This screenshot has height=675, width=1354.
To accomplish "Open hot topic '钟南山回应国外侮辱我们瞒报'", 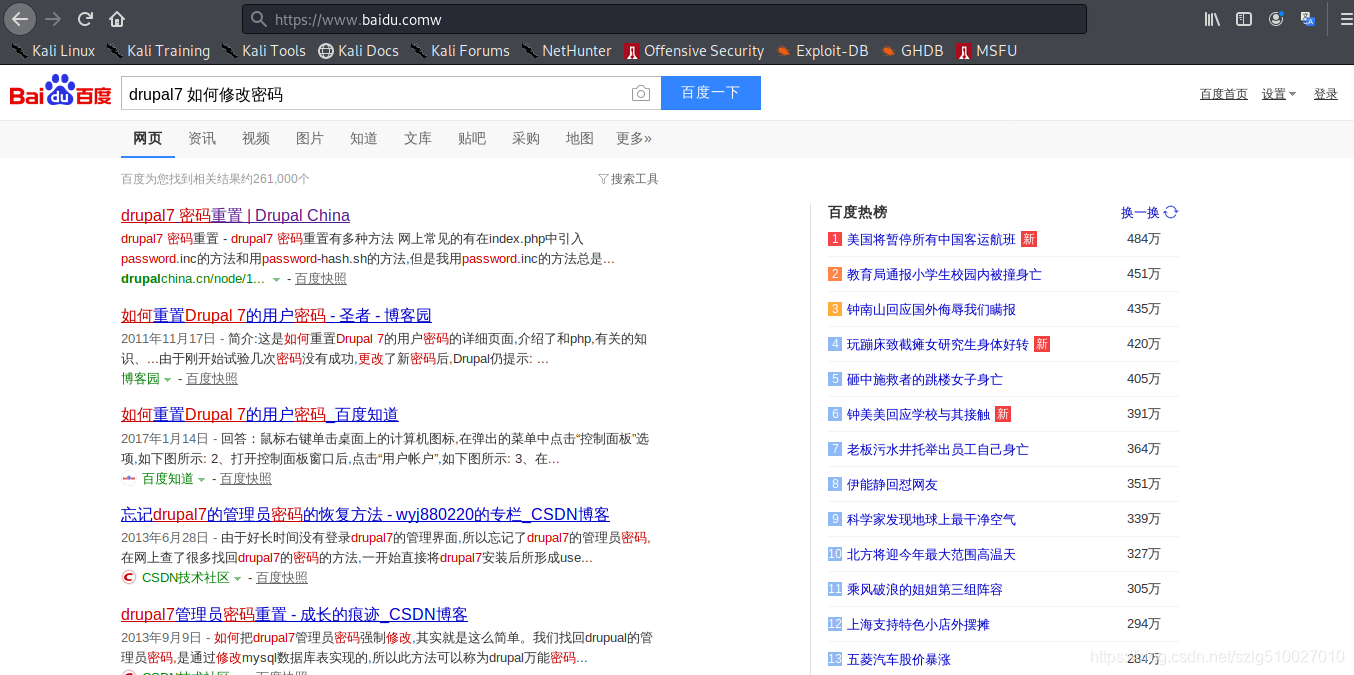I will pos(931,309).
